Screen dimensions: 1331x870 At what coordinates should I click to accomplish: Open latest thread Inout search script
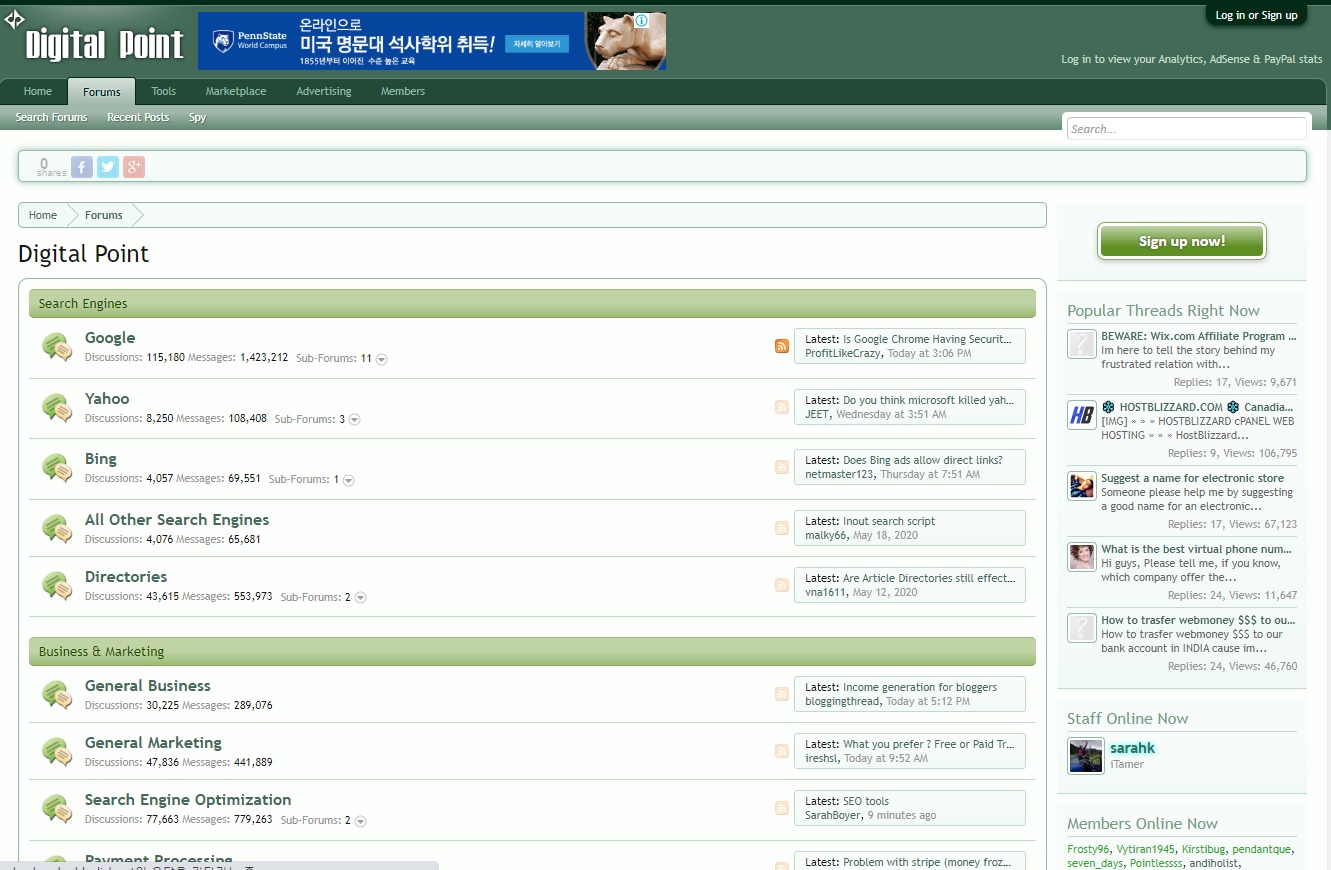coord(889,521)
